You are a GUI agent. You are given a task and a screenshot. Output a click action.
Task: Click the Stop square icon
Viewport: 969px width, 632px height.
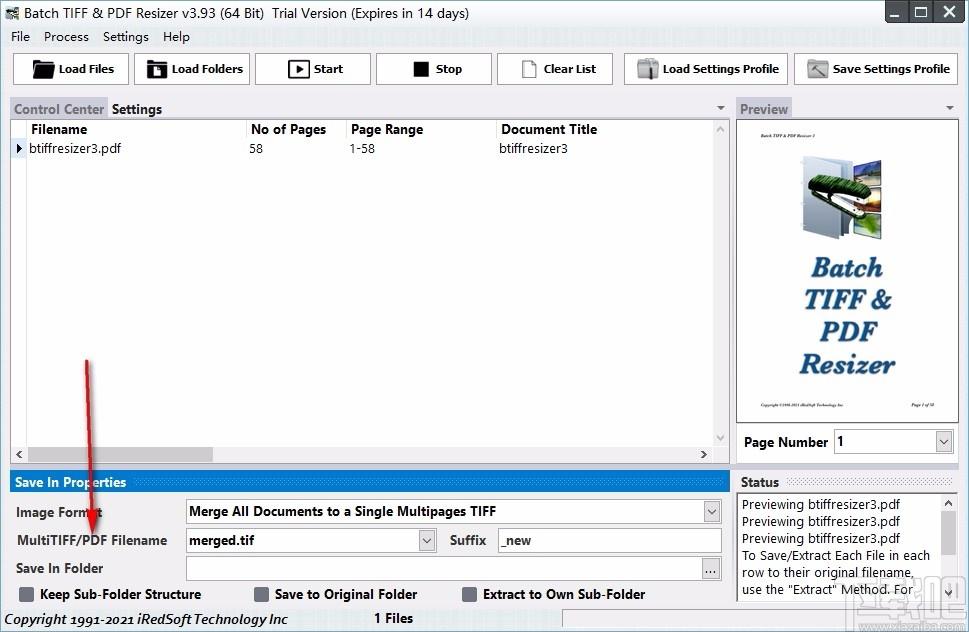click(x=421, y=69)
